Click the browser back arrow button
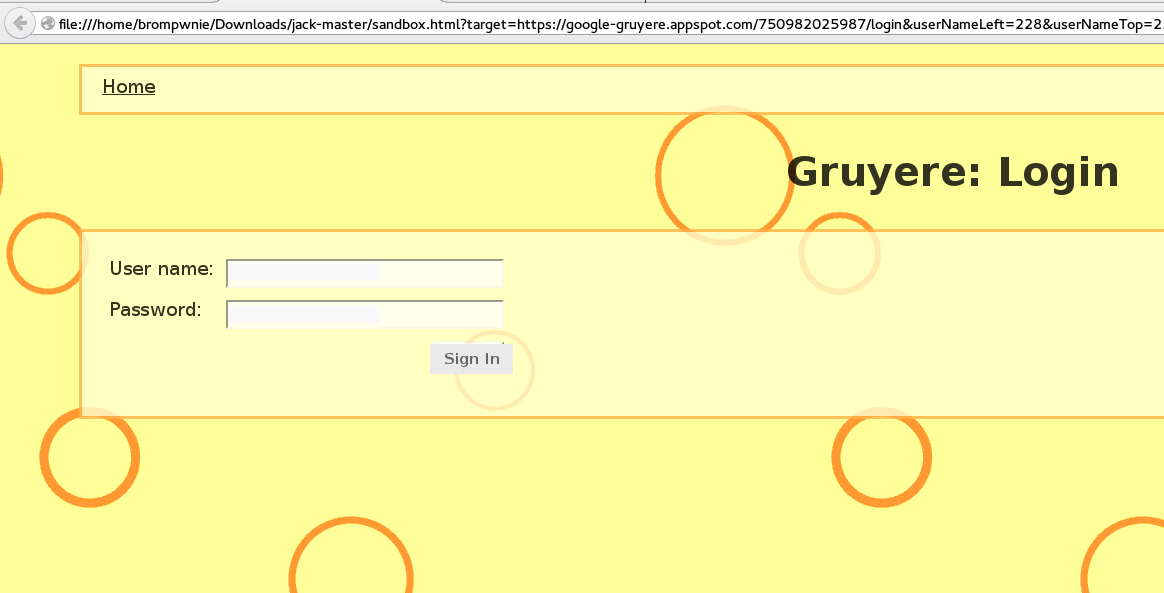The width and height of the screenshot is (1164, 593). click(x=18, y=23)
